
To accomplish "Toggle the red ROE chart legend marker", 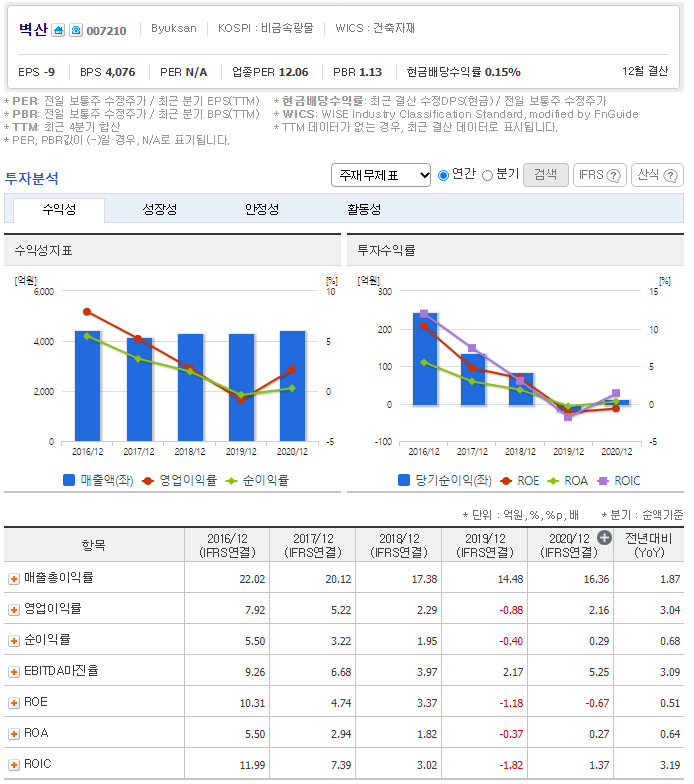I will [506, 481].
